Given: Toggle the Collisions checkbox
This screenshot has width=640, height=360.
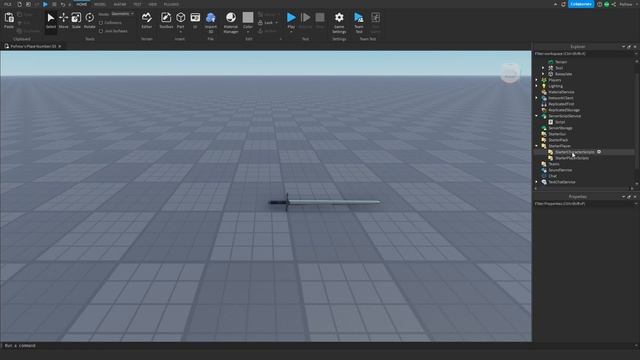Looking at the screenshot, I should [101, 23].
